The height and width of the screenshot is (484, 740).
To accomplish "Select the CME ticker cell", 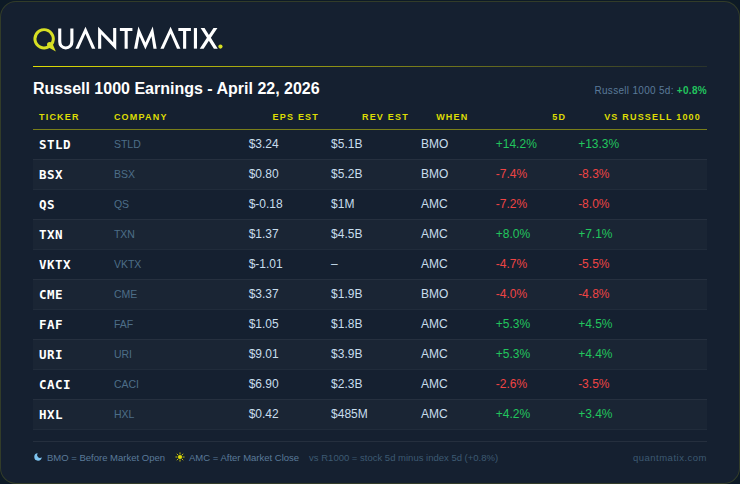I will click(x=51, y=295).
